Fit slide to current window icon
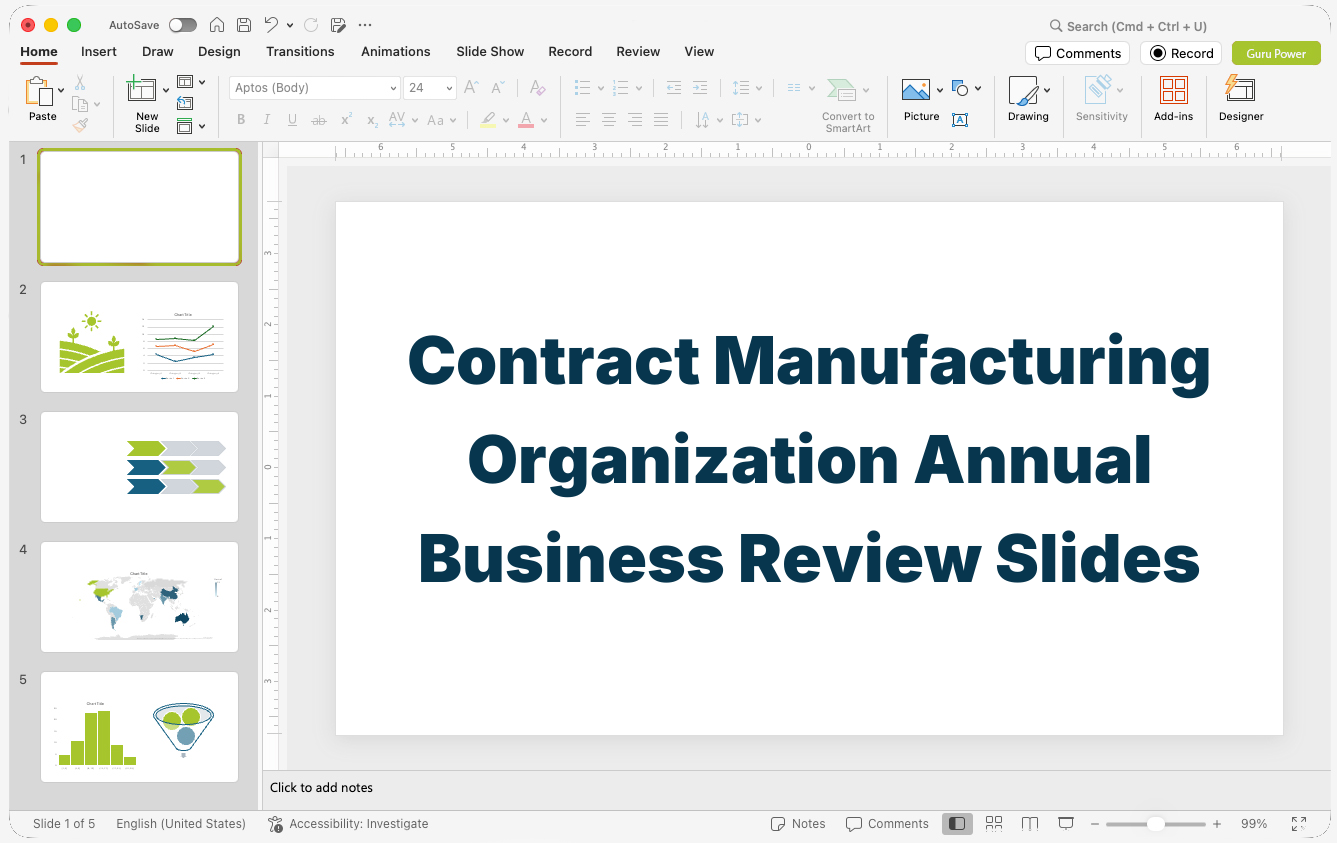 1298,824
